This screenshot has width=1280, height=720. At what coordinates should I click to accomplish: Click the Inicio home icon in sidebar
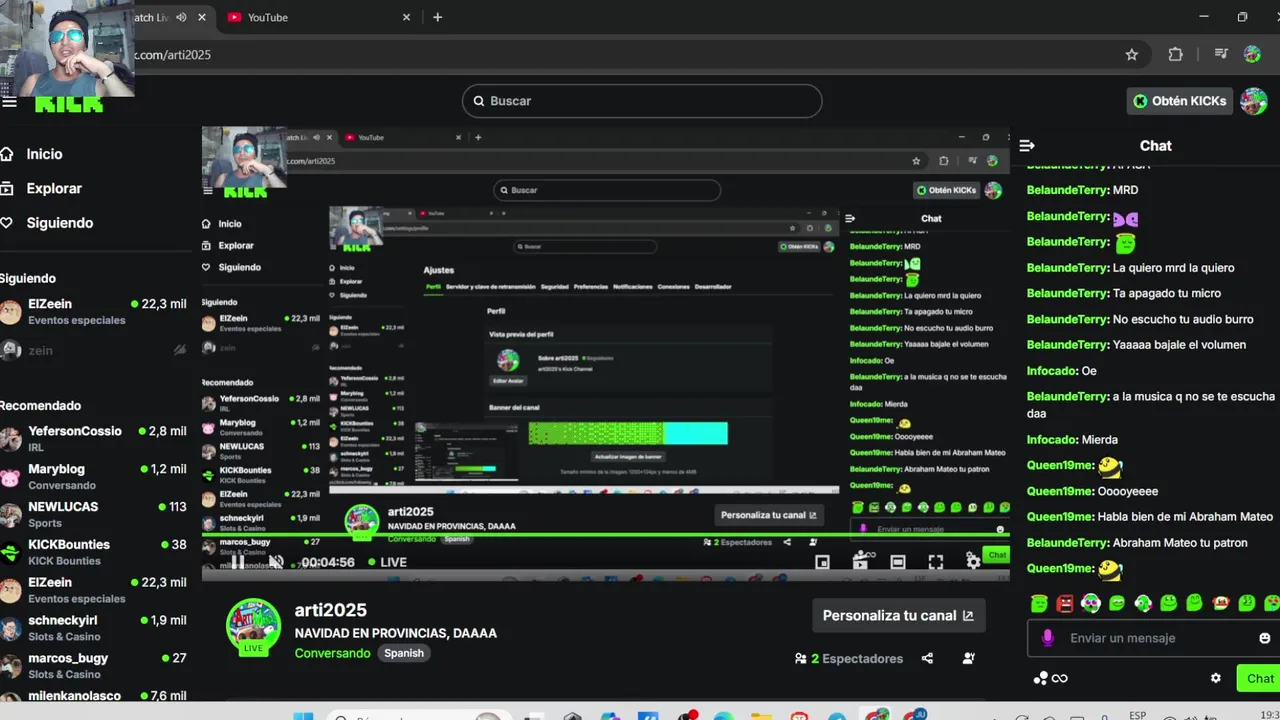[x=8, y=154]
